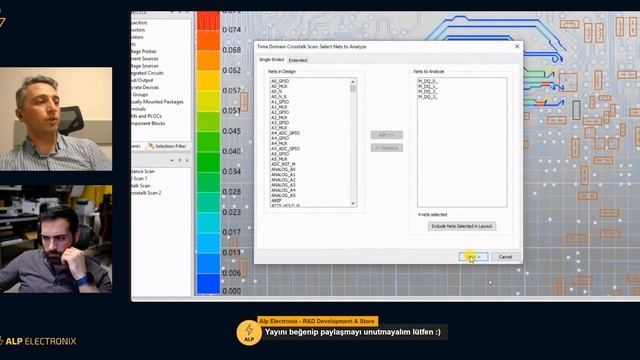This screenshot has width=640, height=360.
Task: Open the Selection Filter tab
Action: coord(167,146)
